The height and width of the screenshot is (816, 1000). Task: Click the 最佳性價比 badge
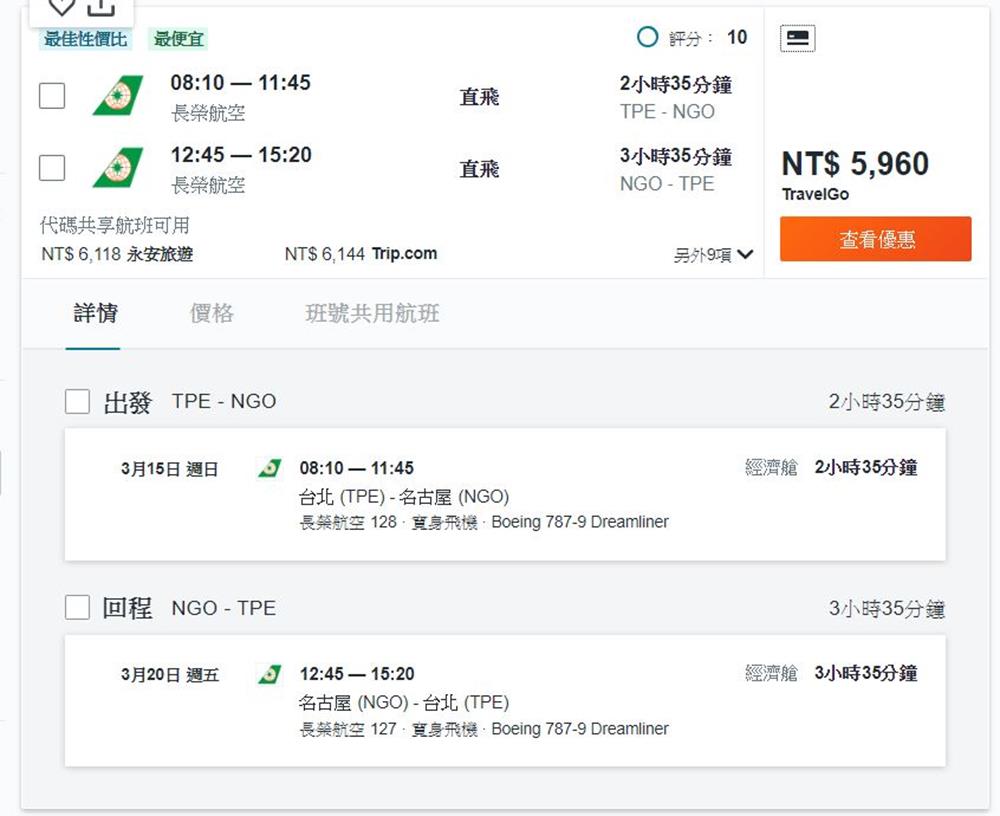(x=86, y=40)
